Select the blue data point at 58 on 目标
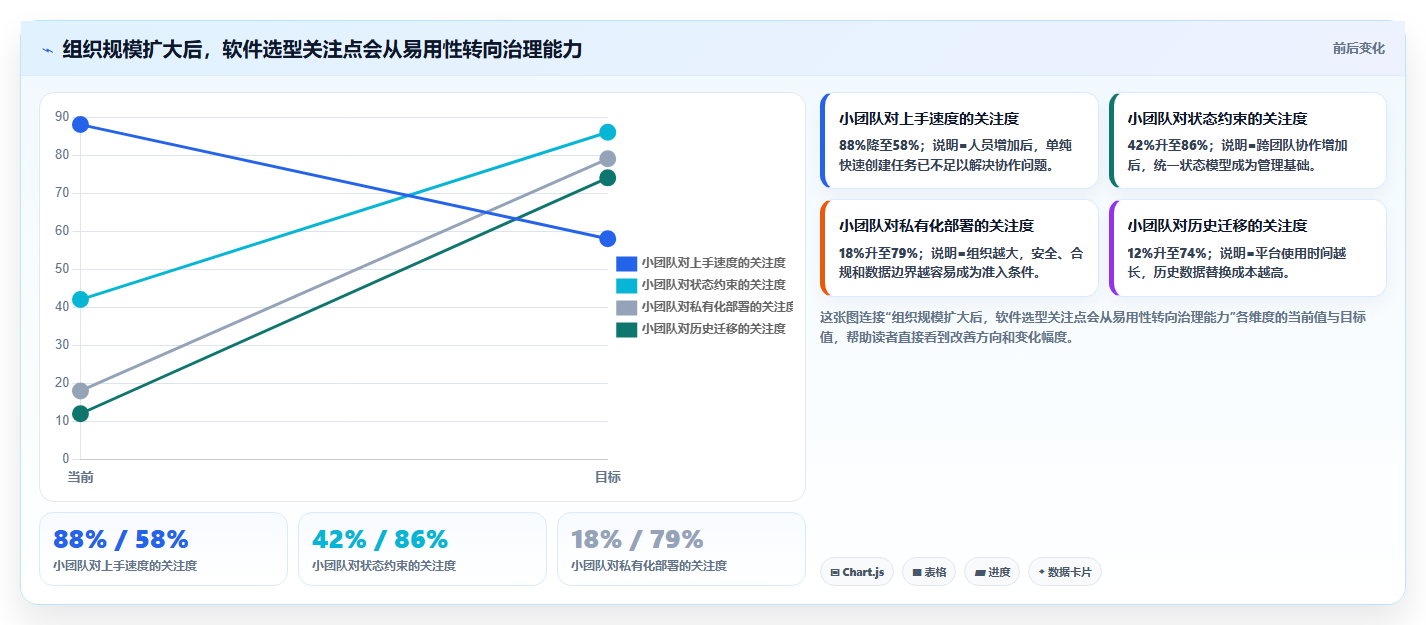Viewport: 1426px width, 625px height. tap(607, 239)
